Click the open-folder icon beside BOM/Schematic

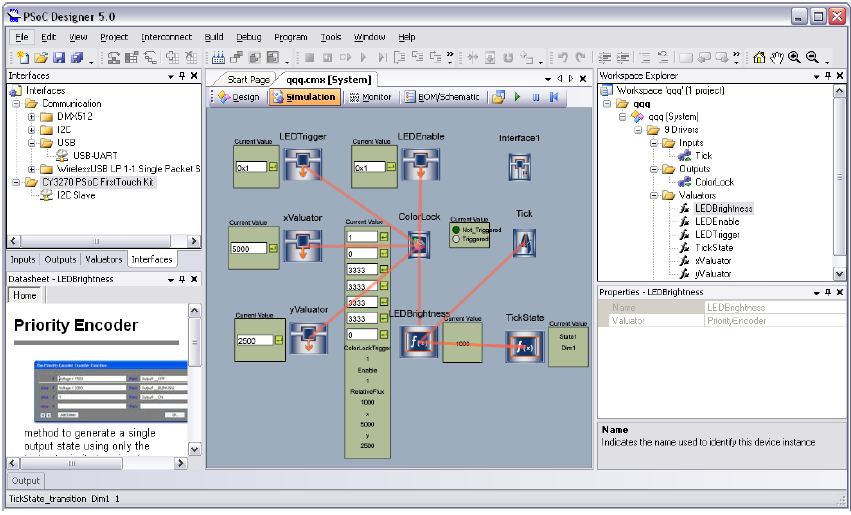(x=498, y=97)
